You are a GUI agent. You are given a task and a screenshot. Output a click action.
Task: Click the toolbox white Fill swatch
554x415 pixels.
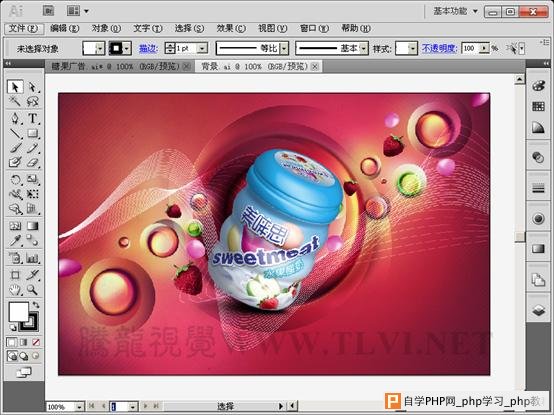(17, 311)
